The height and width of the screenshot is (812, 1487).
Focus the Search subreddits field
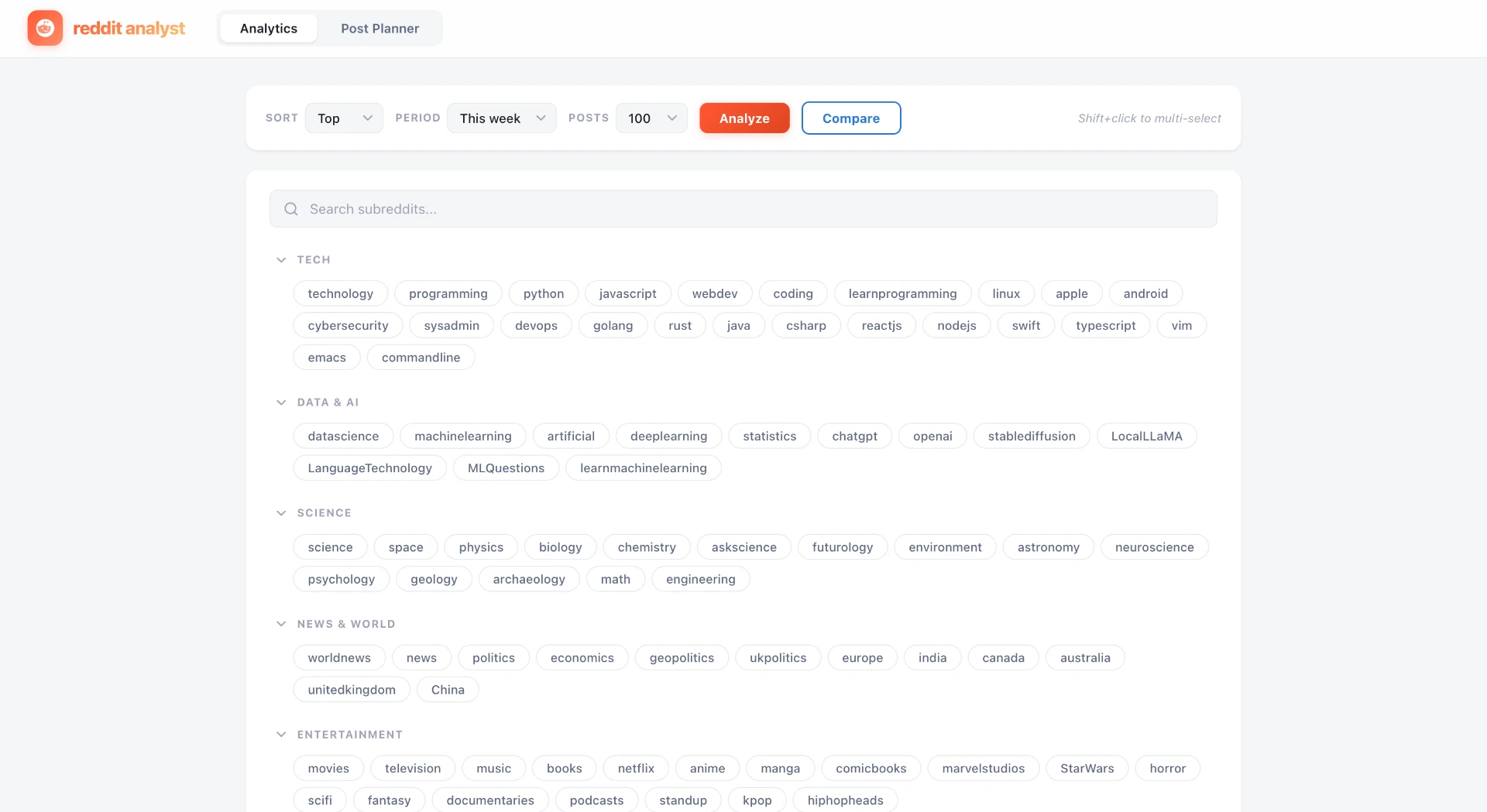(743, 209)
